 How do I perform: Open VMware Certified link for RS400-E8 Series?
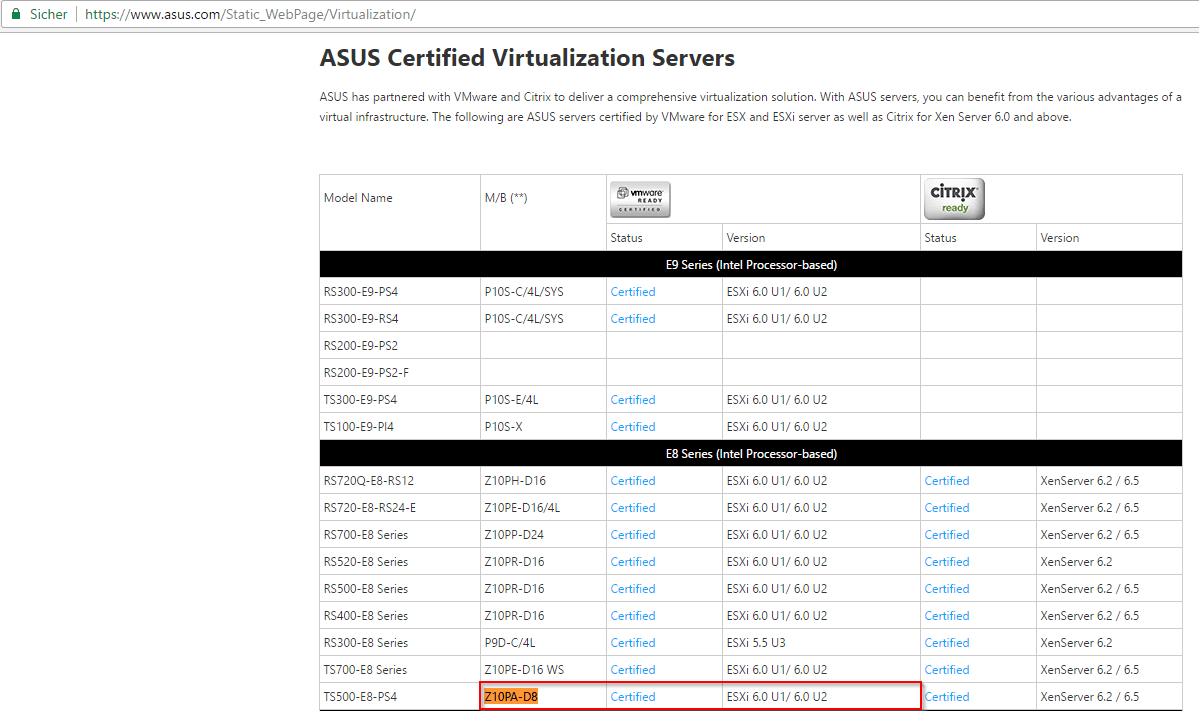point(632,615)
